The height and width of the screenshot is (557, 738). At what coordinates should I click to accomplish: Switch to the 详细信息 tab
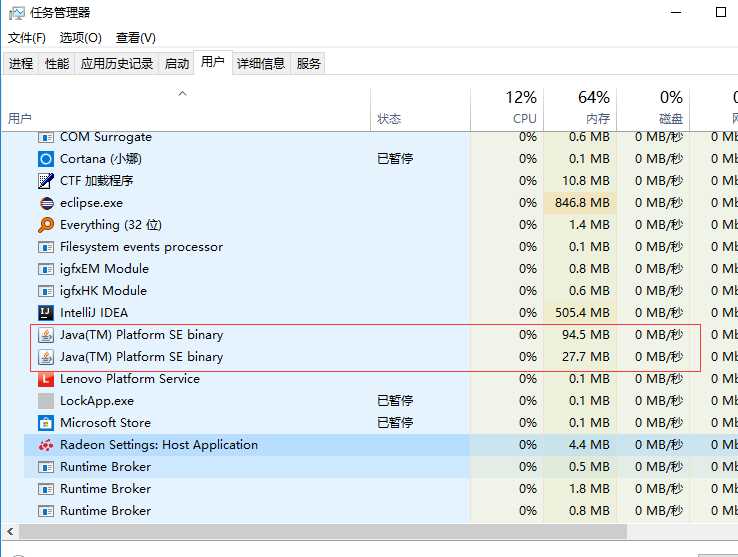tap(261, 64)
